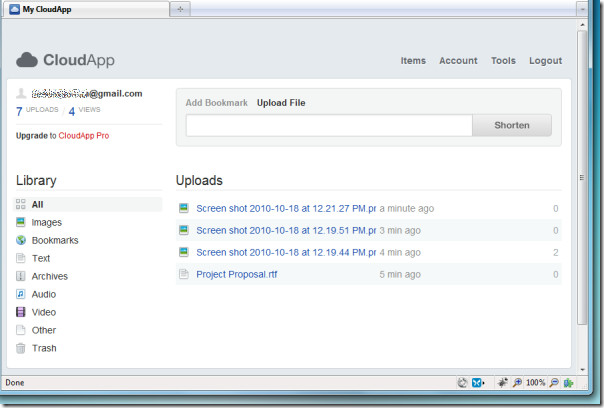Select Text in the Library list
Image resolution: width=604 pixels, height=408 pixels.
[41, 258]
